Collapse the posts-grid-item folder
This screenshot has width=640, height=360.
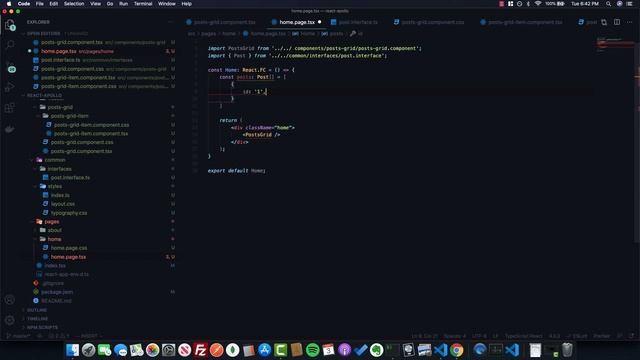[69, 116]
